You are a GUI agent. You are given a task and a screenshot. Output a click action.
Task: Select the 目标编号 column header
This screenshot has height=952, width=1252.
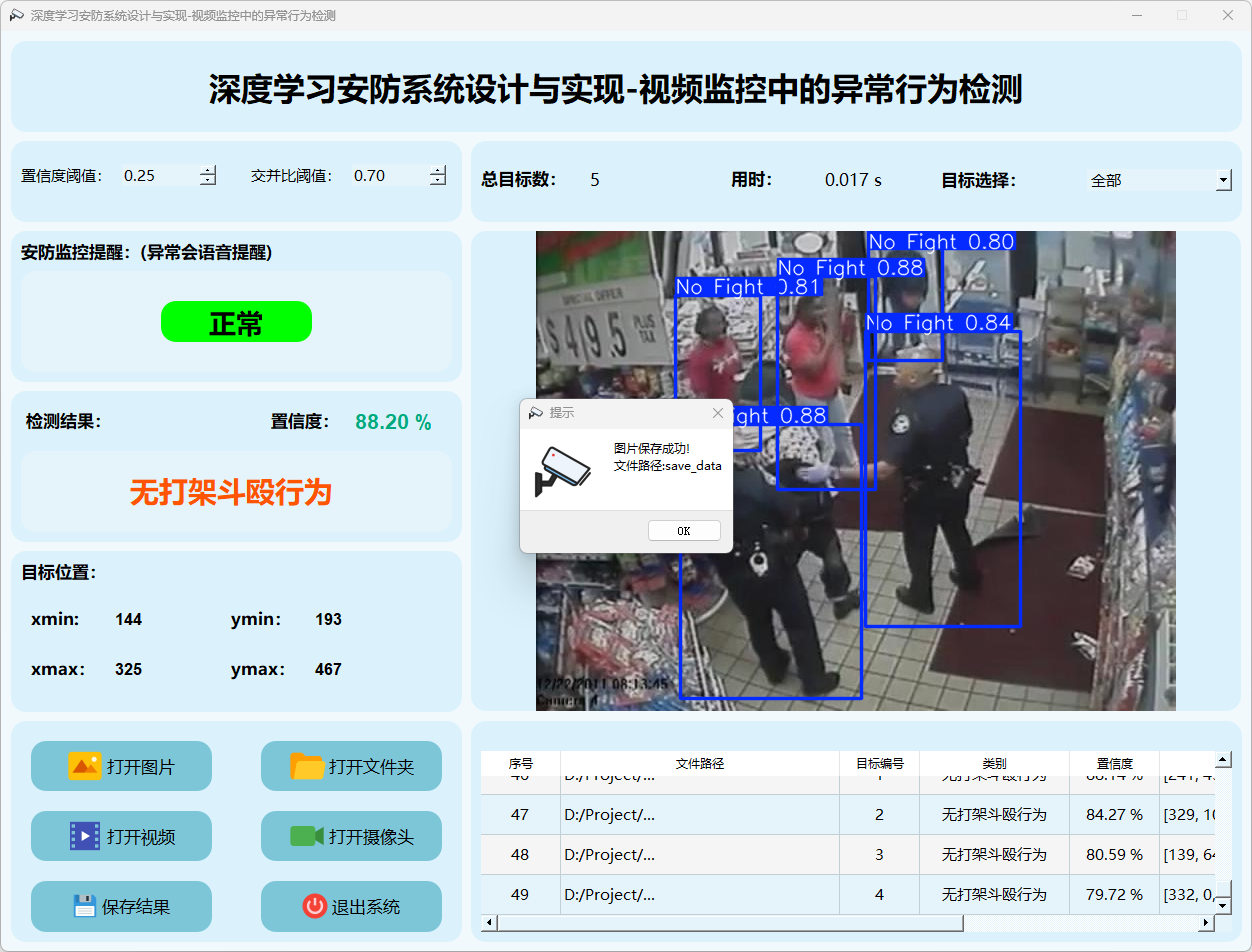click(x=880, y=763)
